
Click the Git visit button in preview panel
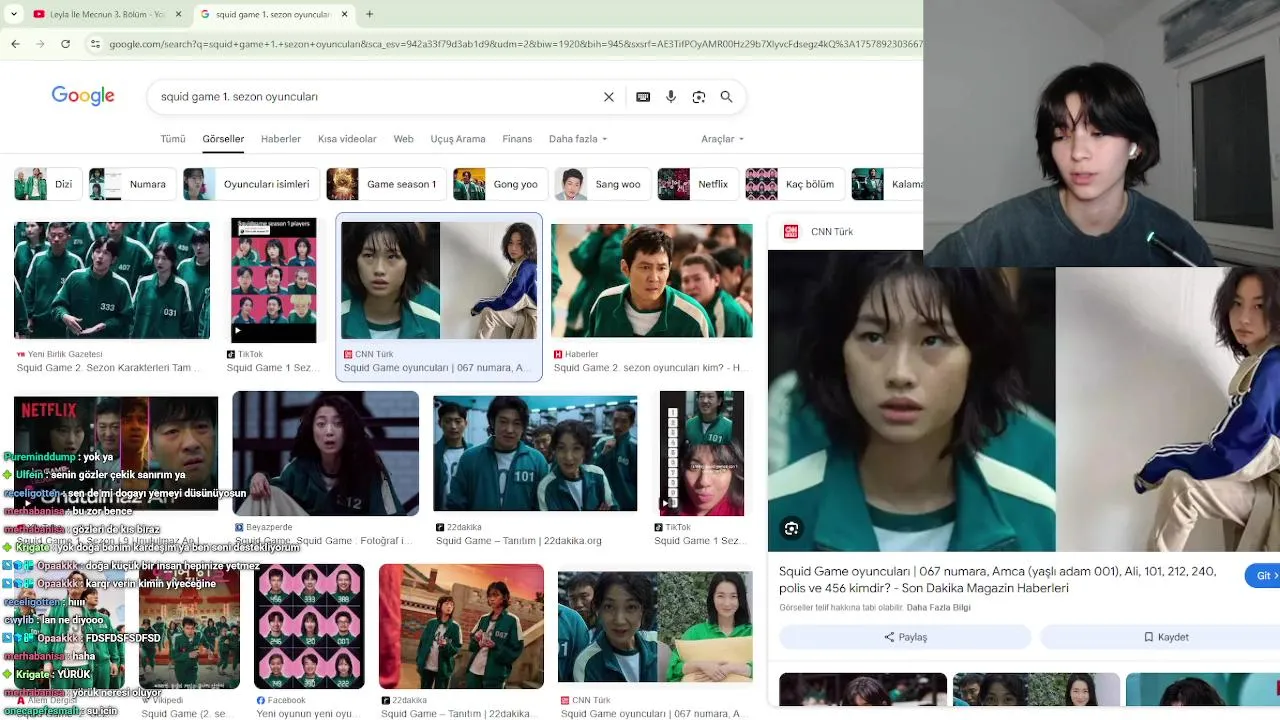[1262, 576]
